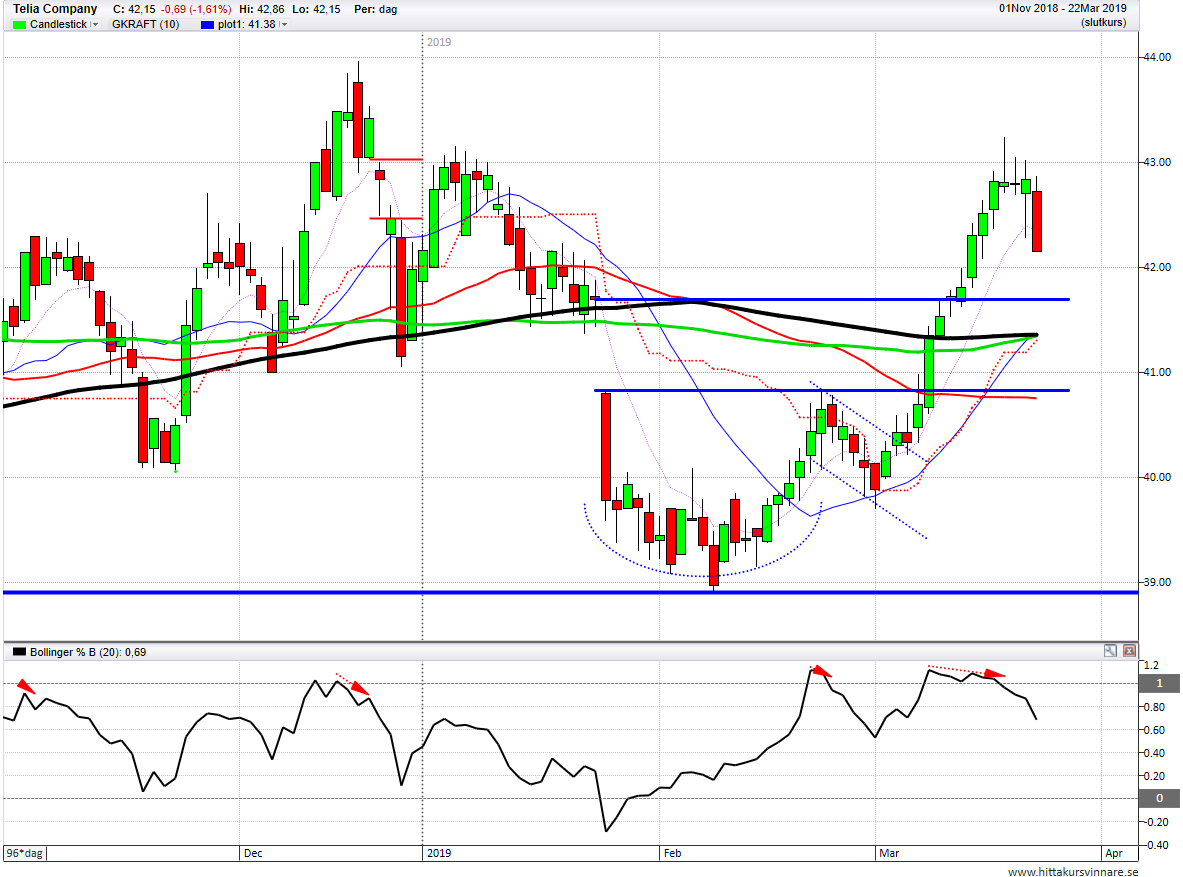
Task: Click the 2019 label on bottom time axis
Action: click(x=439, y=853)
